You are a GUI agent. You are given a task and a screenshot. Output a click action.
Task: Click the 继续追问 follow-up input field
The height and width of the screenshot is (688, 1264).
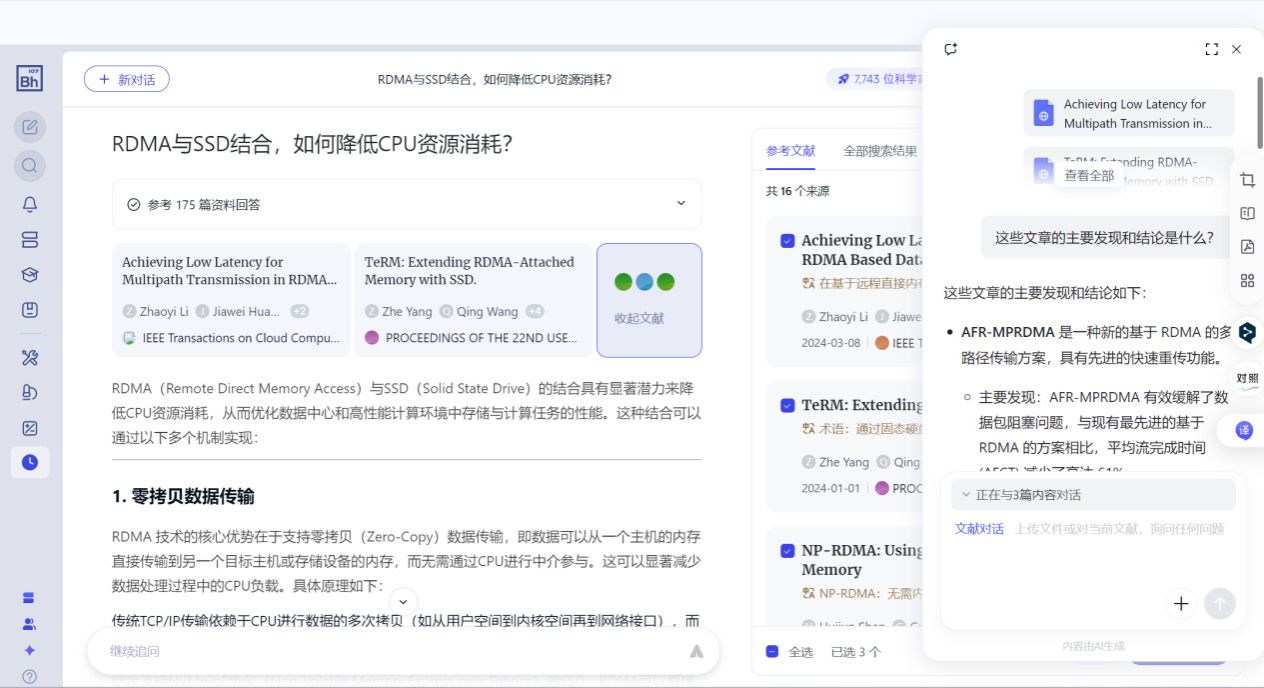point(390,651)
